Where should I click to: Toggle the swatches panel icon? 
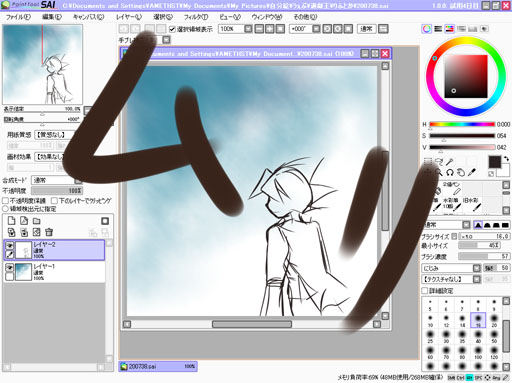pos(473,29)
